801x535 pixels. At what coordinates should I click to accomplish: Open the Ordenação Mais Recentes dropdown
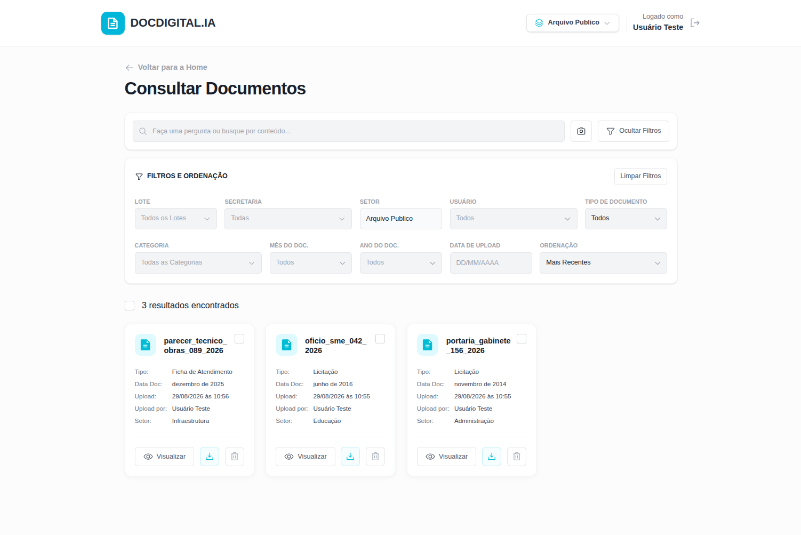(603, 263)
